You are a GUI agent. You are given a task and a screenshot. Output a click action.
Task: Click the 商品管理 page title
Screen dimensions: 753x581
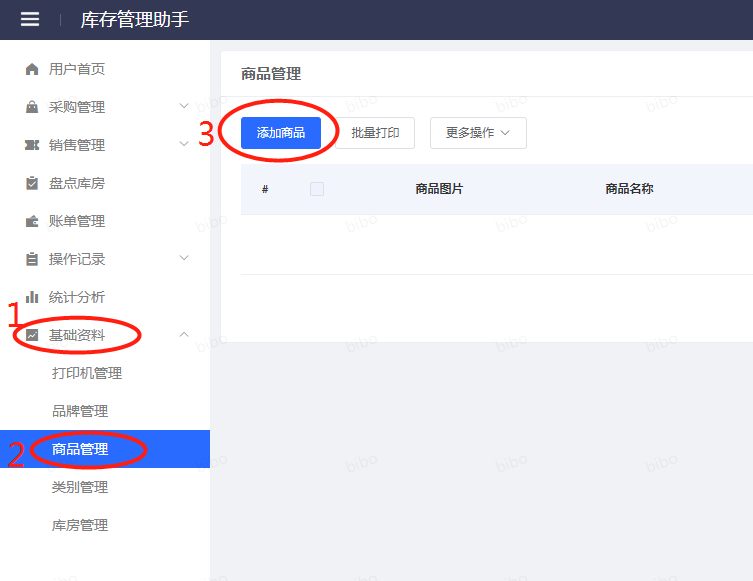pos(271,74)
